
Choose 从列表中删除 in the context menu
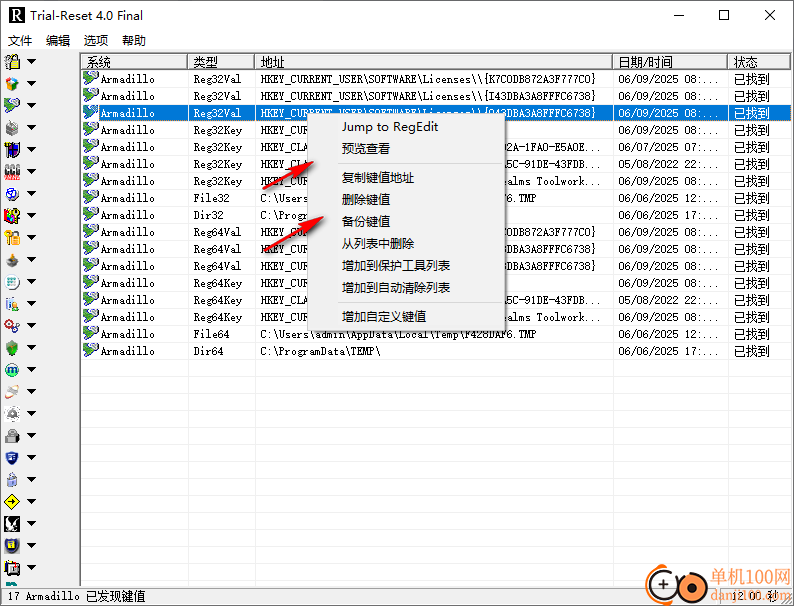[378, 244]
